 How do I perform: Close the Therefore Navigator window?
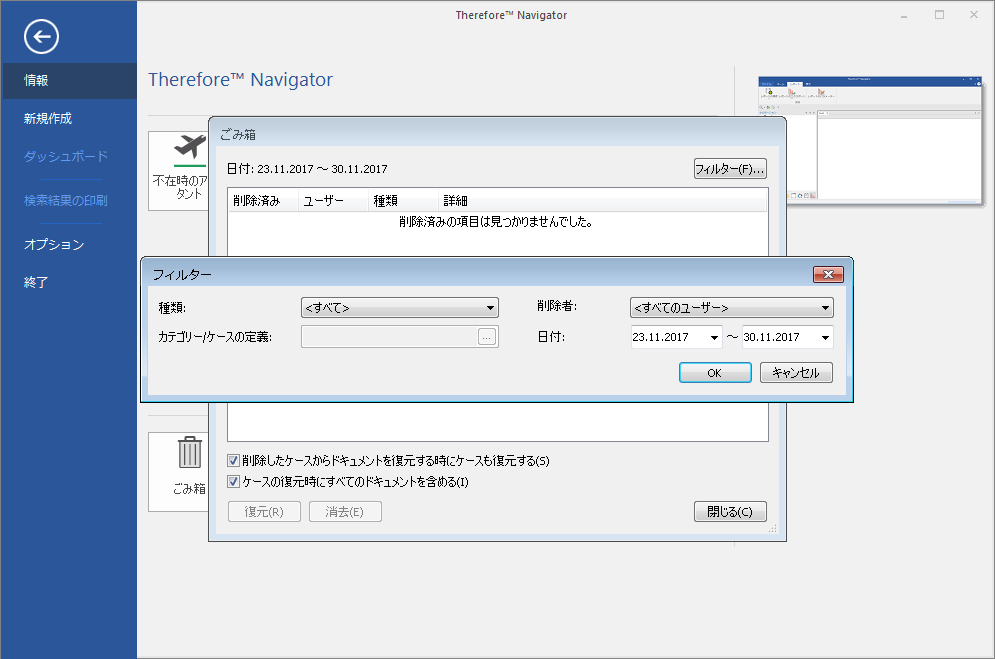pos(974,15)
